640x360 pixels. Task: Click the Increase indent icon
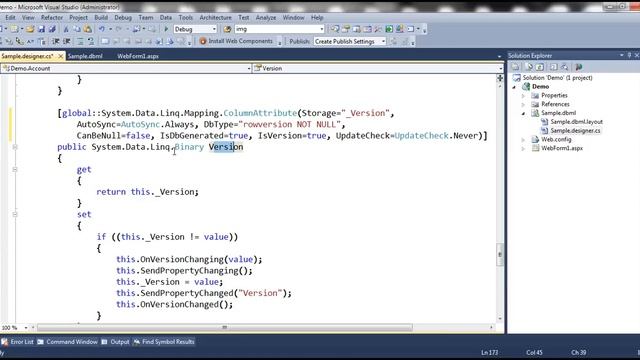[67, 41]
